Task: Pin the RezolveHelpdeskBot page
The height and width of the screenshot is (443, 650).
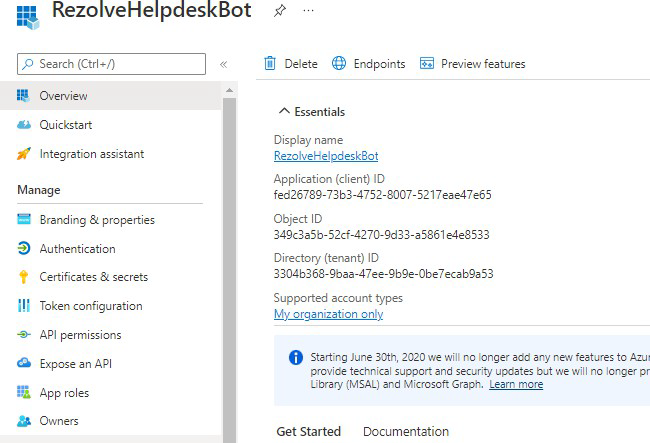Action: (280, 10)
